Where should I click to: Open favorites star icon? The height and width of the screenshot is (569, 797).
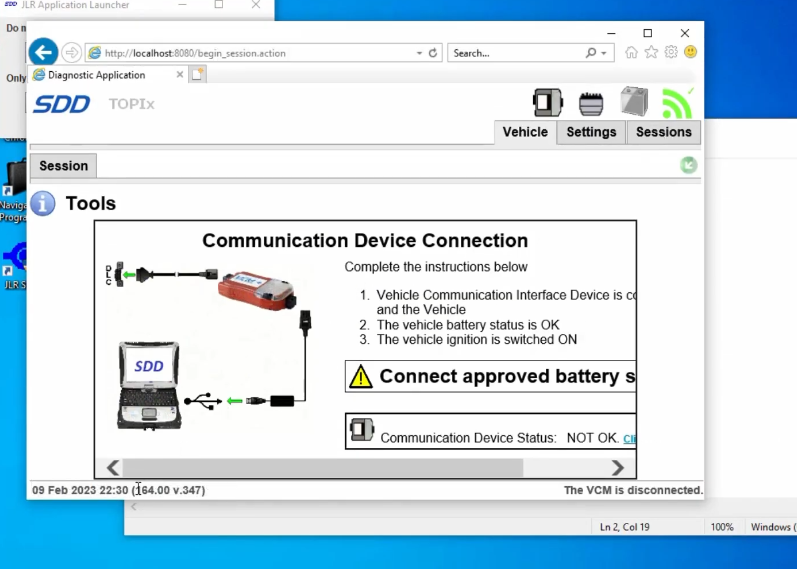(651, 52)
